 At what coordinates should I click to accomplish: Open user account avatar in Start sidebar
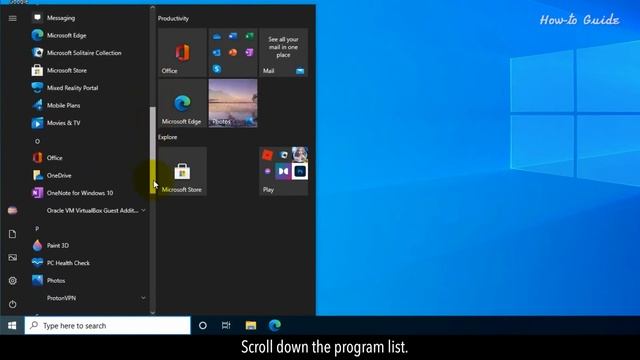(13, 211)
